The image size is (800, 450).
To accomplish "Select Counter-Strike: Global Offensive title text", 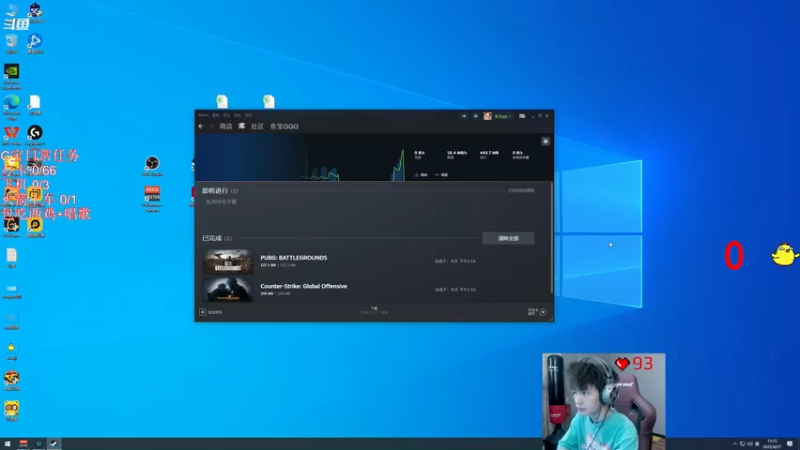I will (x=304, y=286).
